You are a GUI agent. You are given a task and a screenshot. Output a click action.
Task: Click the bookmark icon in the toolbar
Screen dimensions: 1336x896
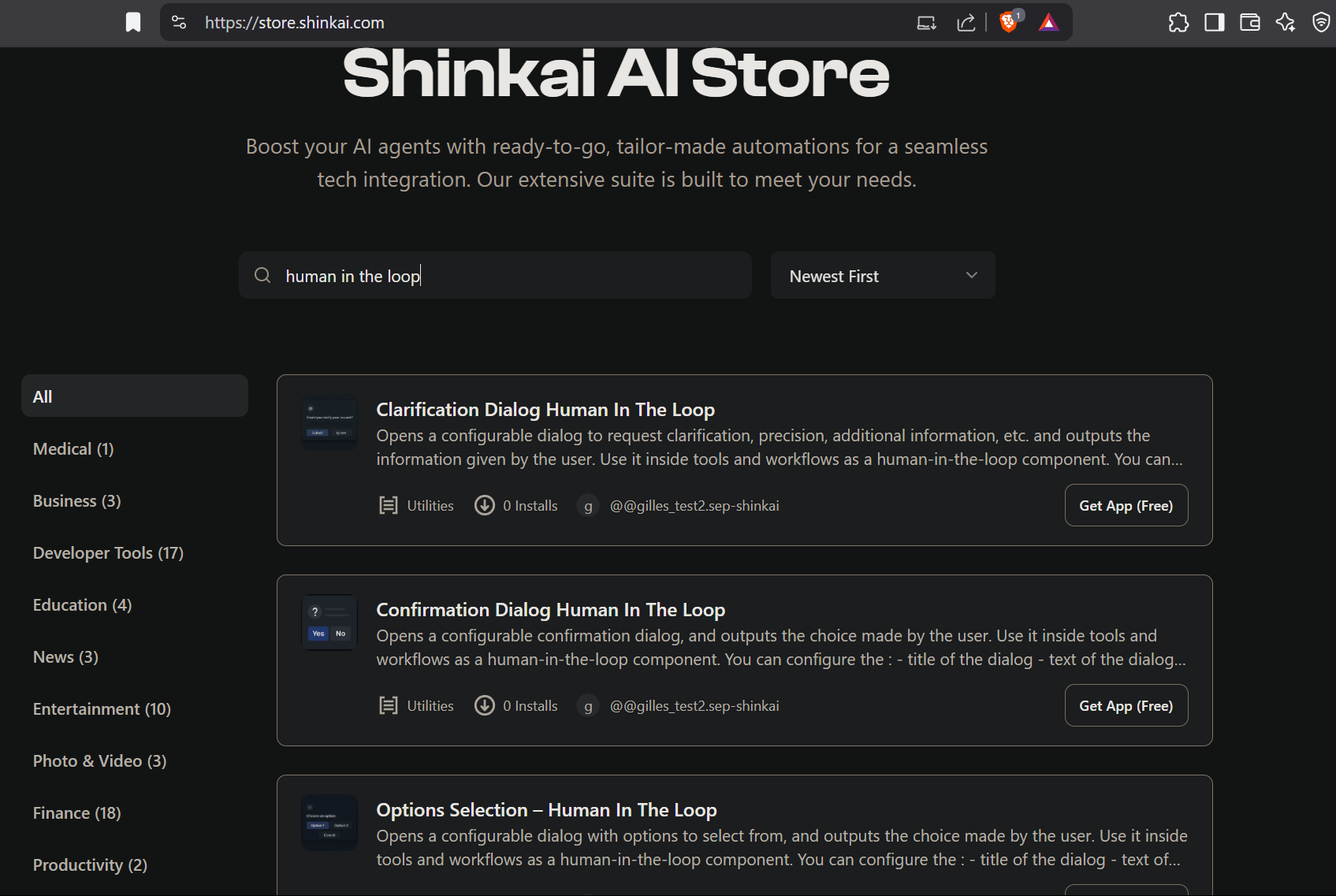click(x=133, y=22)
